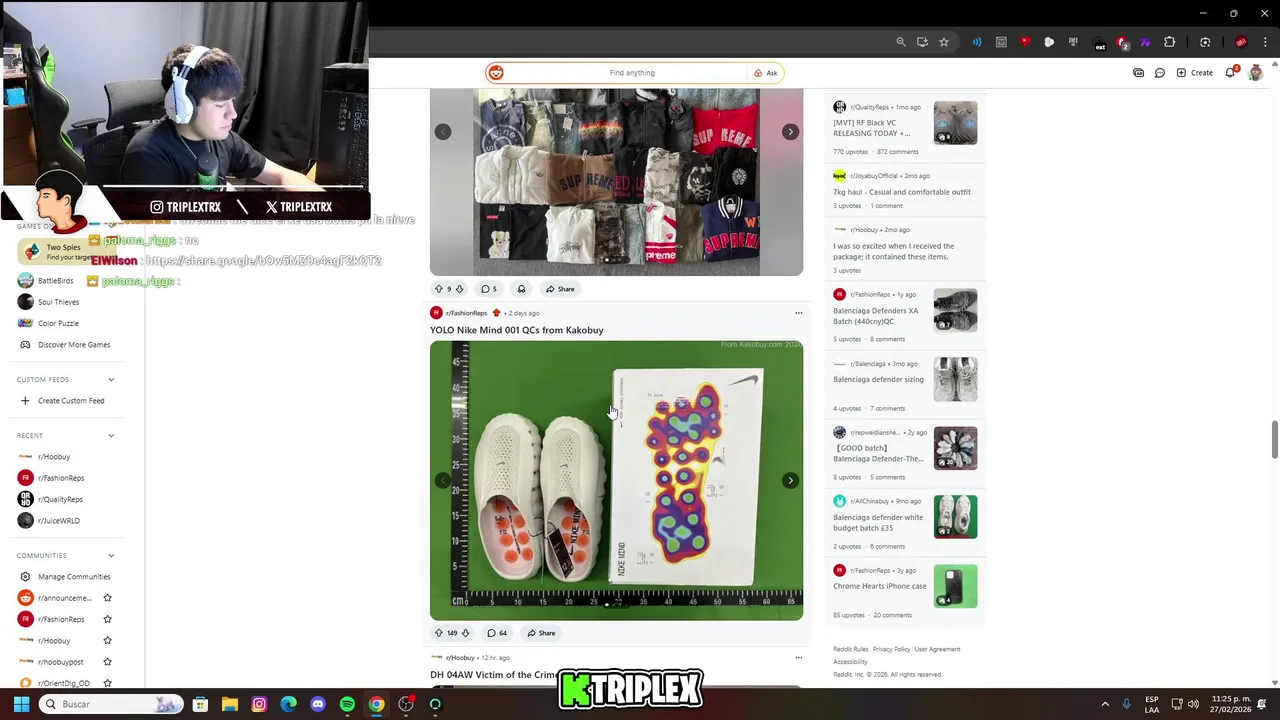The height and width of the screenshot is (720, 1280).
Task: Open File Explorer from the taskbar
Action: pos(229,704)
